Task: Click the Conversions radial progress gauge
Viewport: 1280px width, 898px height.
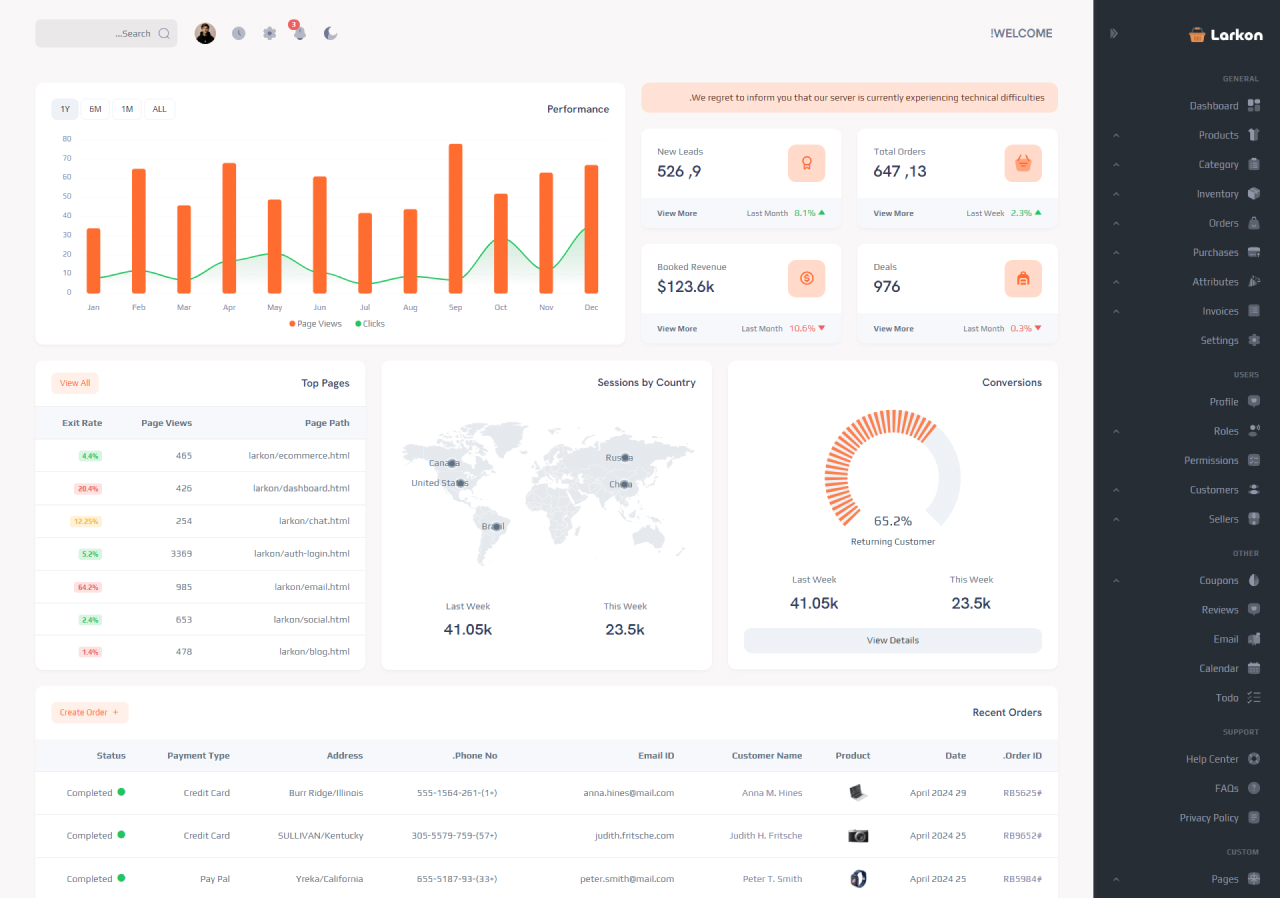Action: point(893,470)
